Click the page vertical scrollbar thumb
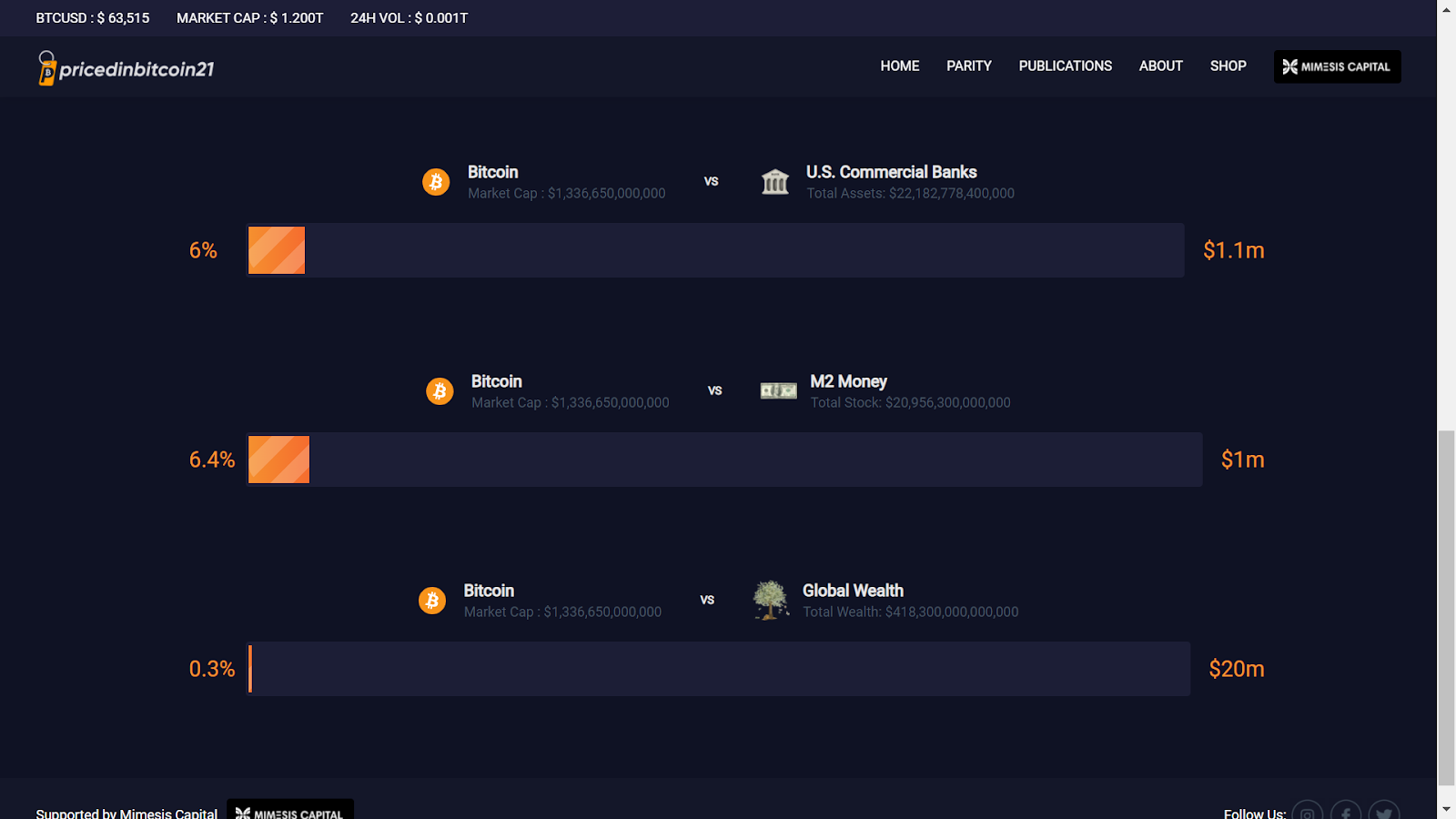 (x=1447, y=609)
